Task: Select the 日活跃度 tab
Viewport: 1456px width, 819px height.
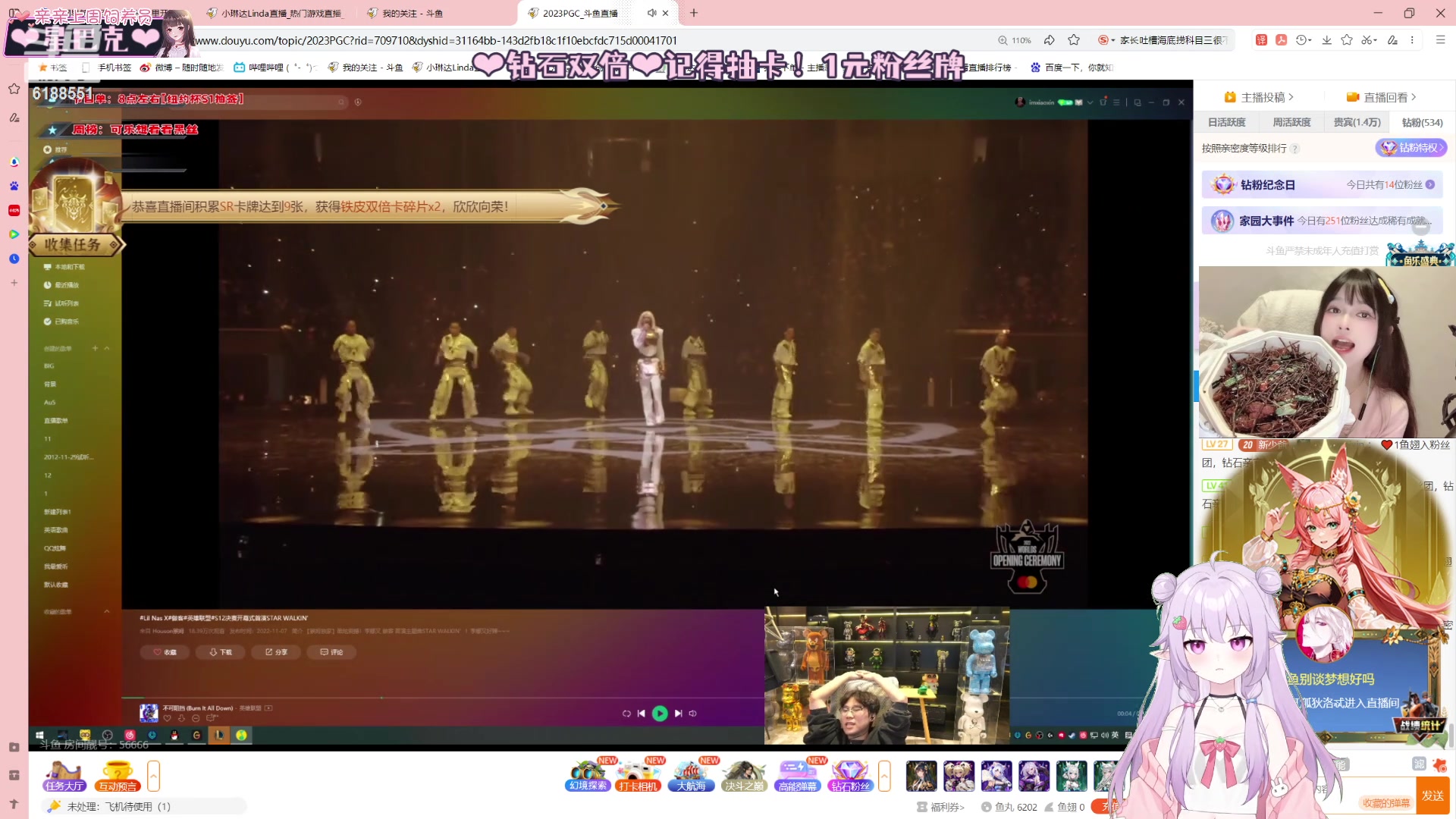Action: pyautogui.click(x=1226, y=122)
